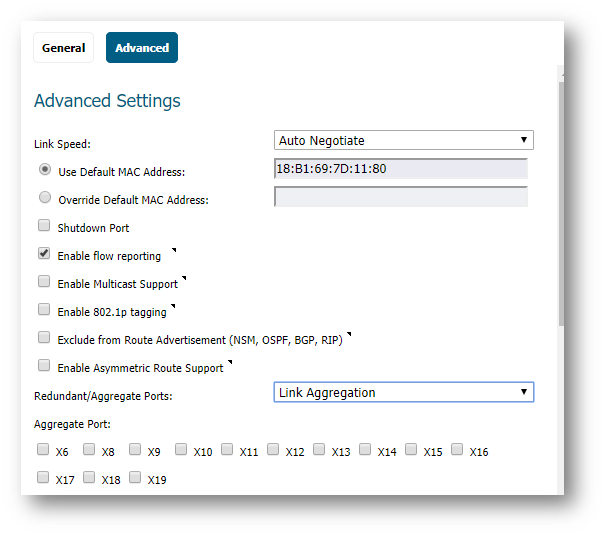Open the Link Speed Auto Negotiate dropdown
The height and width of the screenshot is (537, 606).
pos(404,140)
